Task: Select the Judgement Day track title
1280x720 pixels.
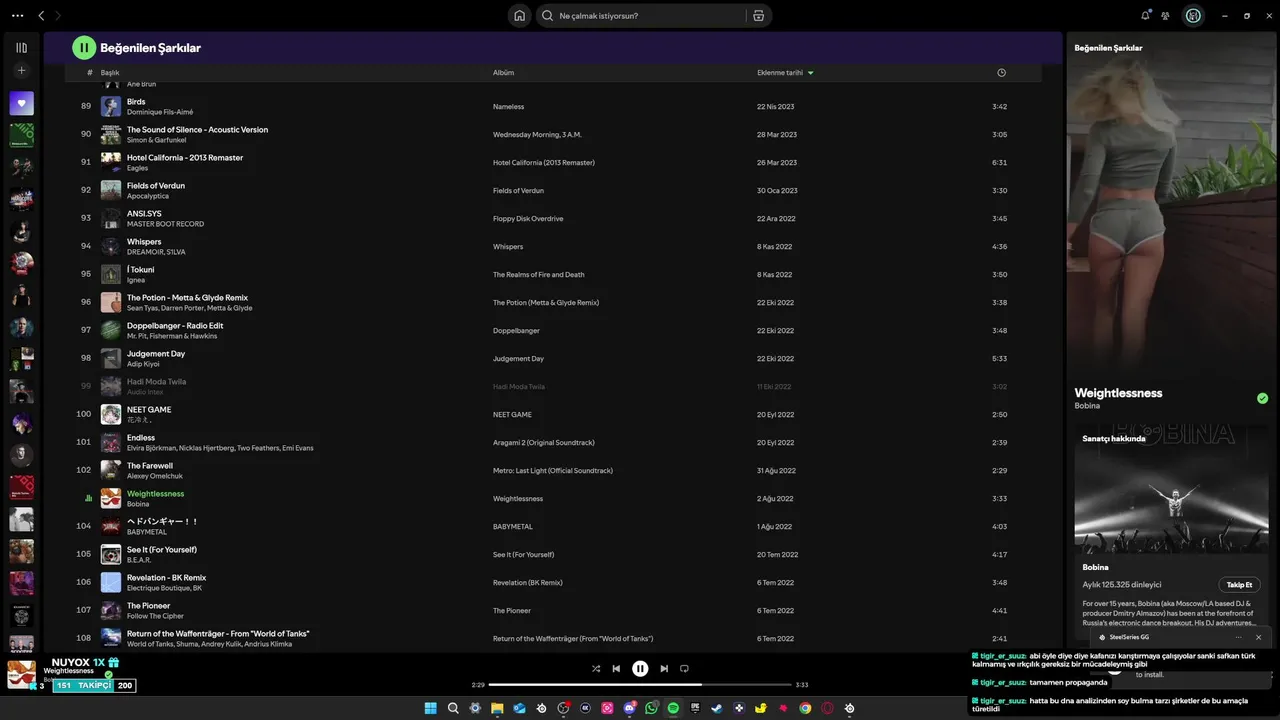Action: 156,354
